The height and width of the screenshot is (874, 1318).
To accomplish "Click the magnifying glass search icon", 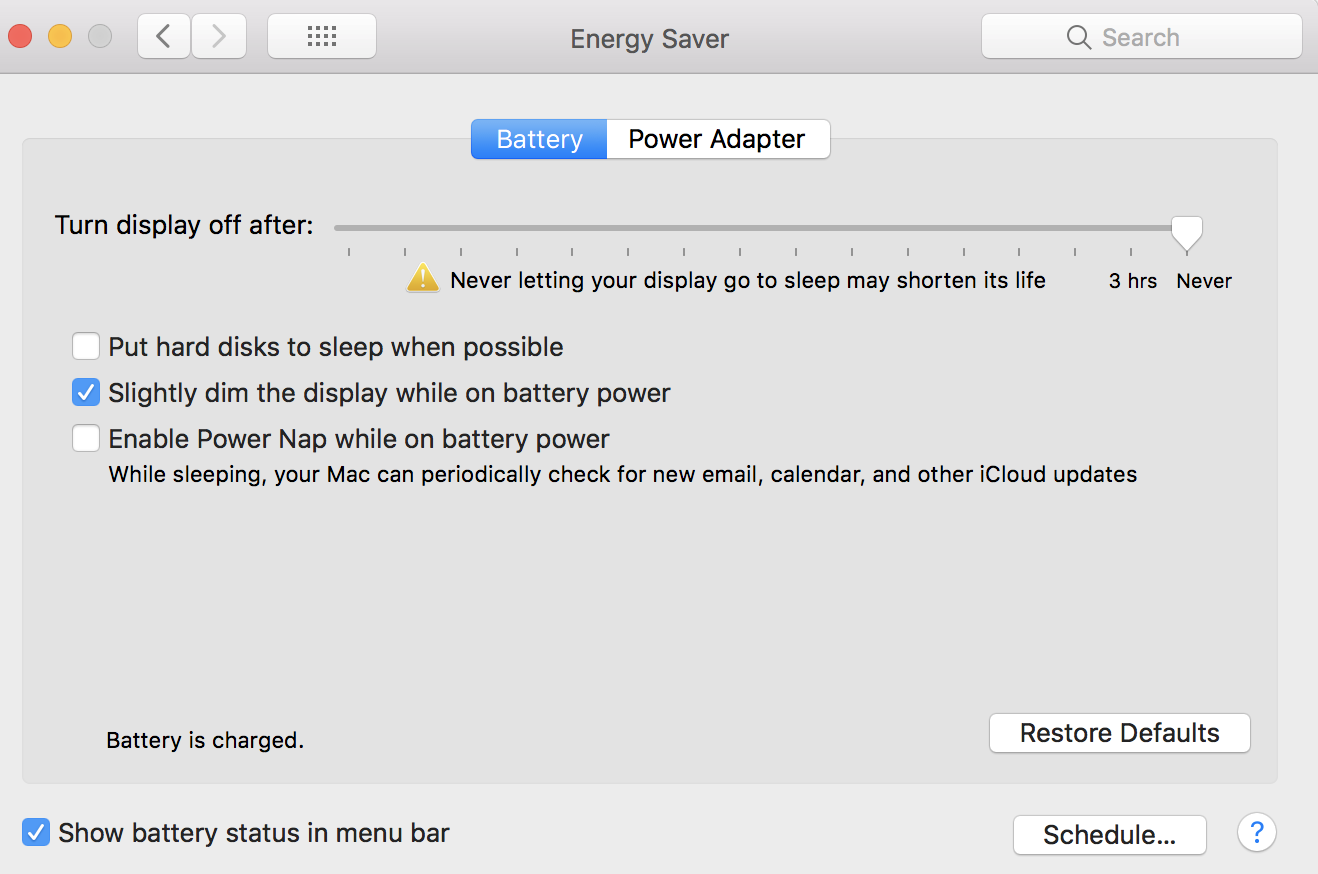I will pos(1079,38).
